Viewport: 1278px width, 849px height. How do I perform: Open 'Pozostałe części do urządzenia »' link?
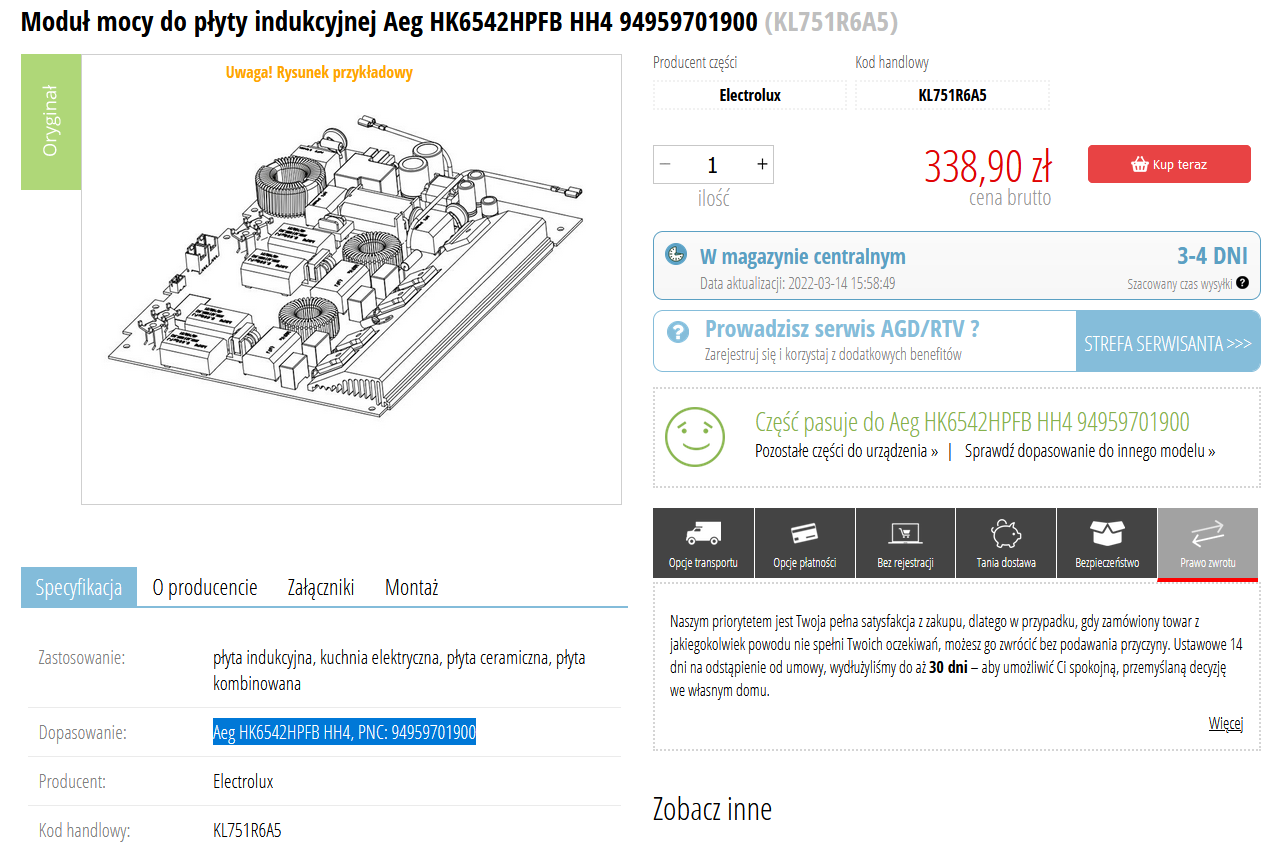846,451
